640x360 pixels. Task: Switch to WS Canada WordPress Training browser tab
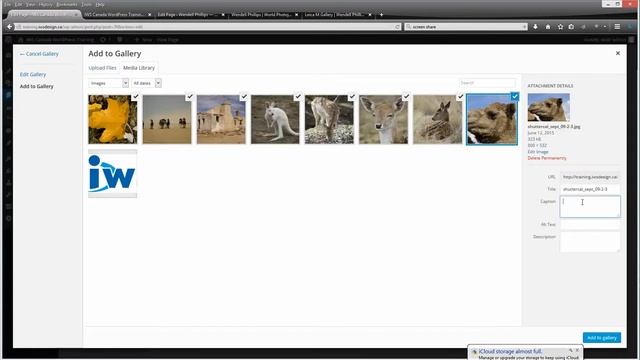pyautogui.click(x=114, y=15)
